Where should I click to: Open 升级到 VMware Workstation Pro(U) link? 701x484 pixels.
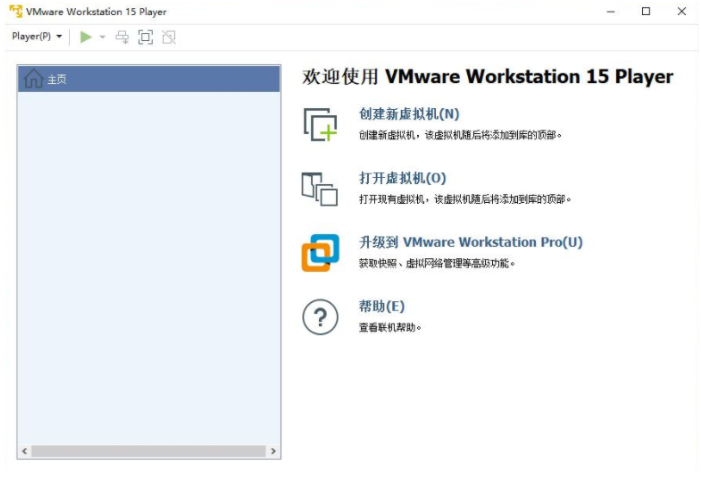471,242
